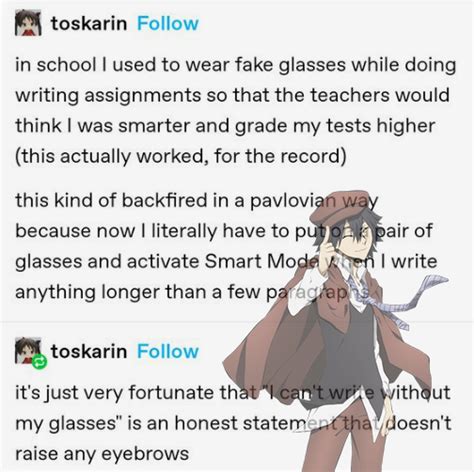
Task: Click the character's brown beret hat
Action: tap(342, 206)
